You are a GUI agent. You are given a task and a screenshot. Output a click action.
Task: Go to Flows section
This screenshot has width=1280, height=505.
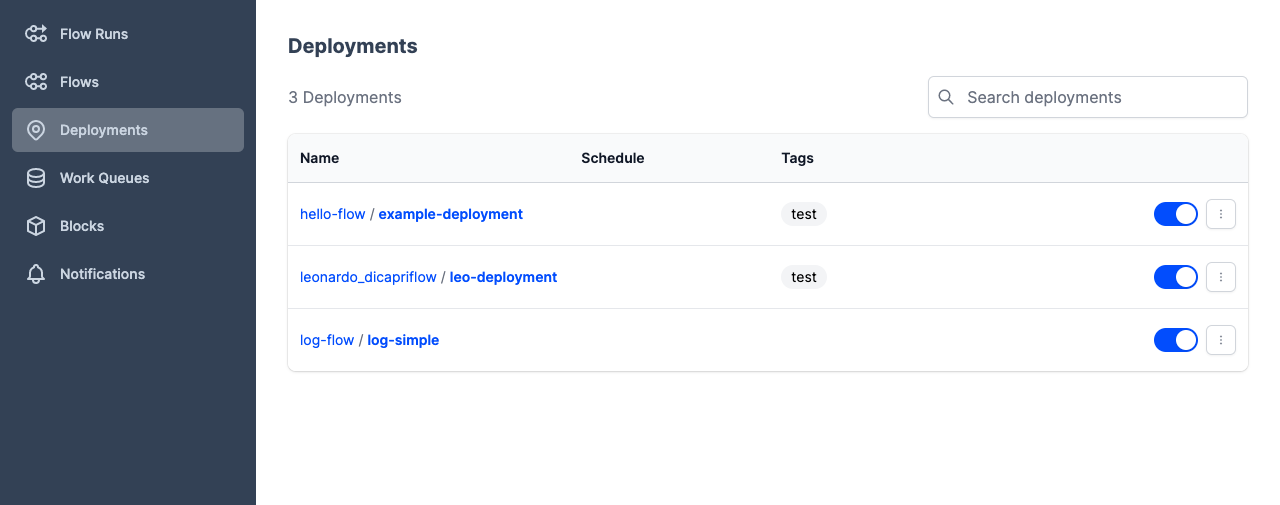pos(128,82)
